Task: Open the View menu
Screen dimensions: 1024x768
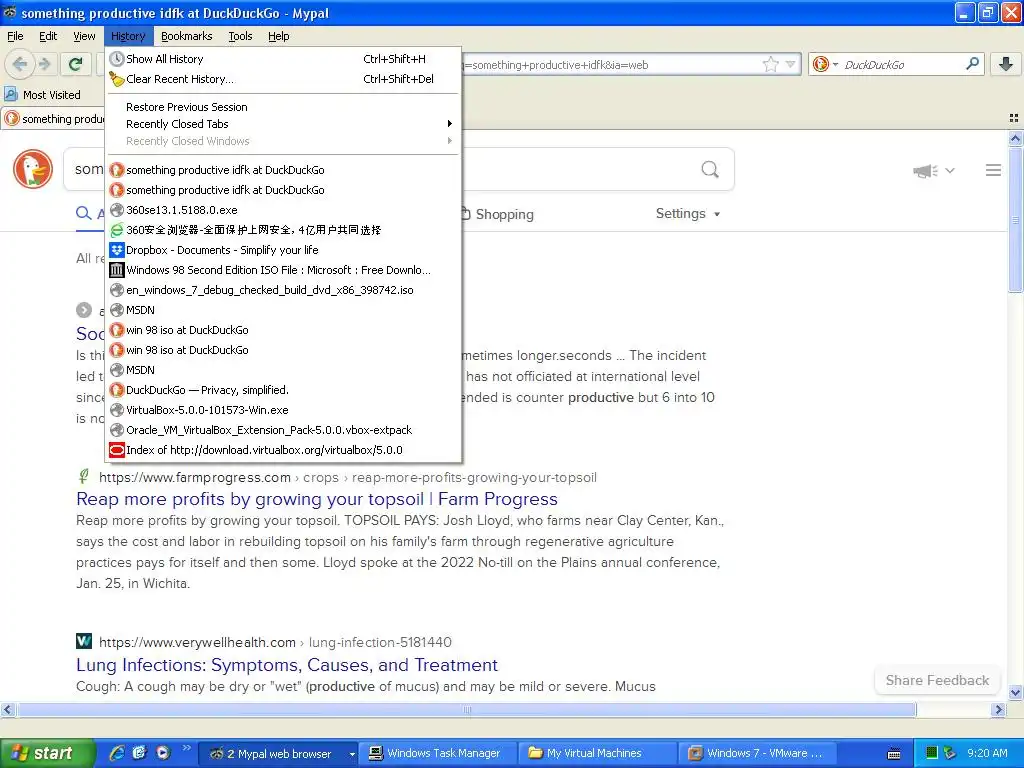Action: (84, 36)
